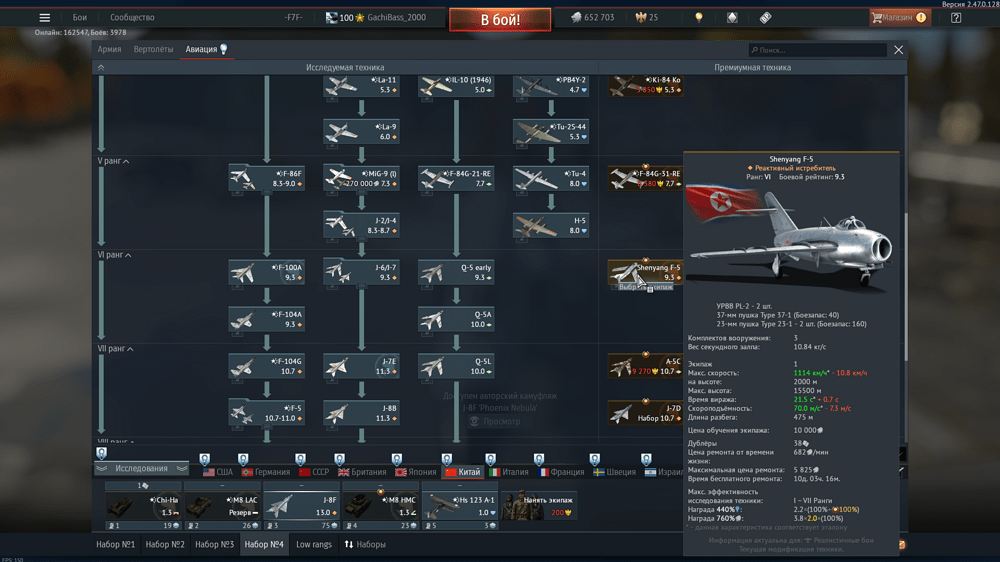Switch nation to СССР
This screenshot has height=562, width=1000.
pyautogui.click(x=314, y=472)
